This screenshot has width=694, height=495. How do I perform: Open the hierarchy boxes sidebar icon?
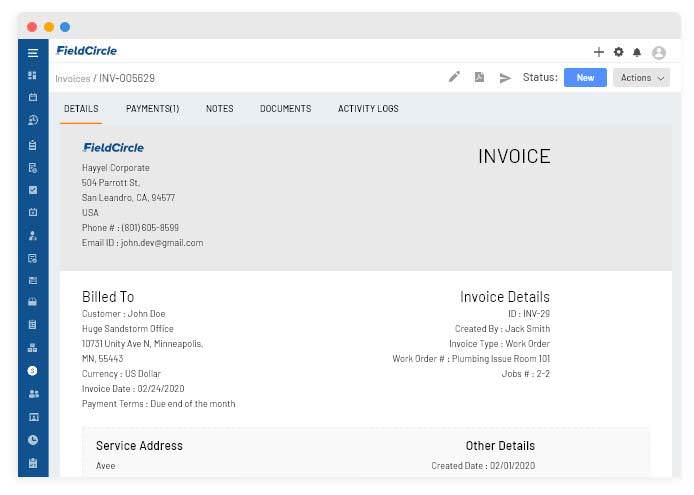33,348
